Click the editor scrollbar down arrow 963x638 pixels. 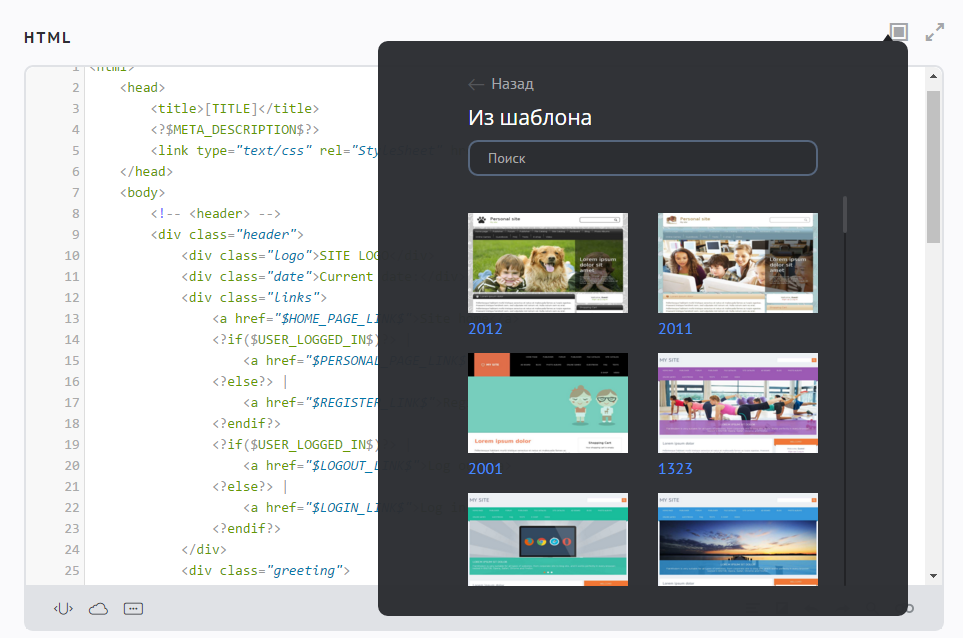click(x=933, y=575)
